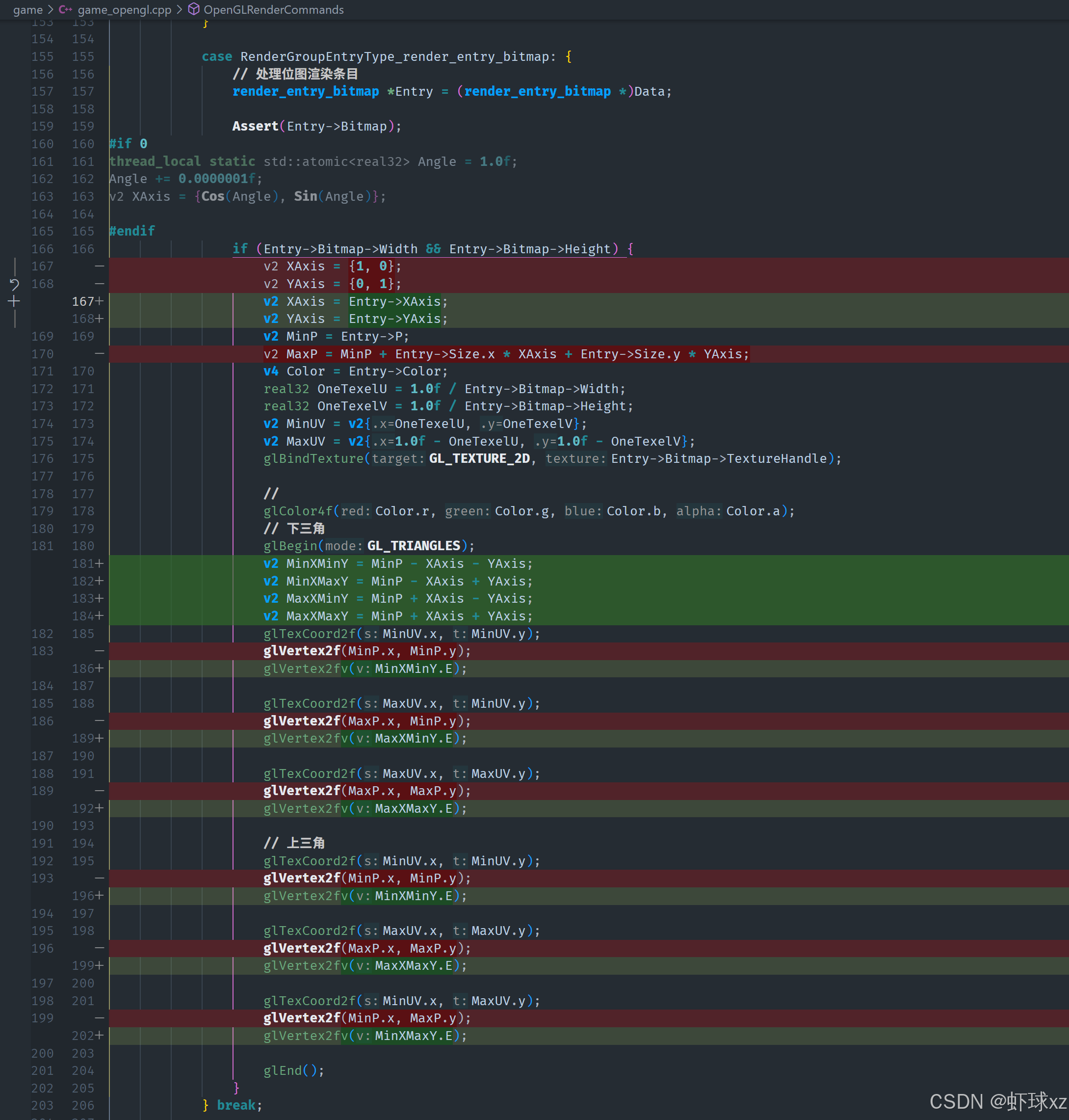The height and width of the screenshot is (1120, 1069).
Task: Open the game_opengl.cpp breadcrumb
Action: pos(124,10)
